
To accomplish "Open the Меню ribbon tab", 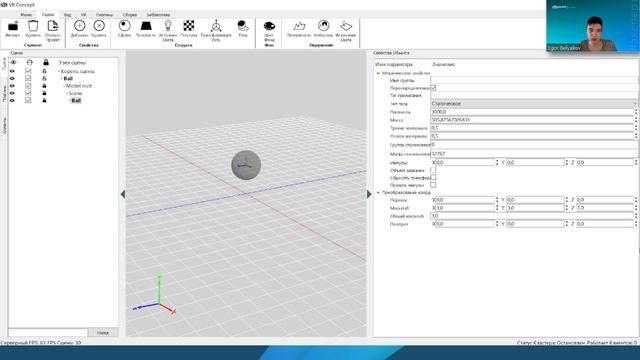I will tap(26, 15).
